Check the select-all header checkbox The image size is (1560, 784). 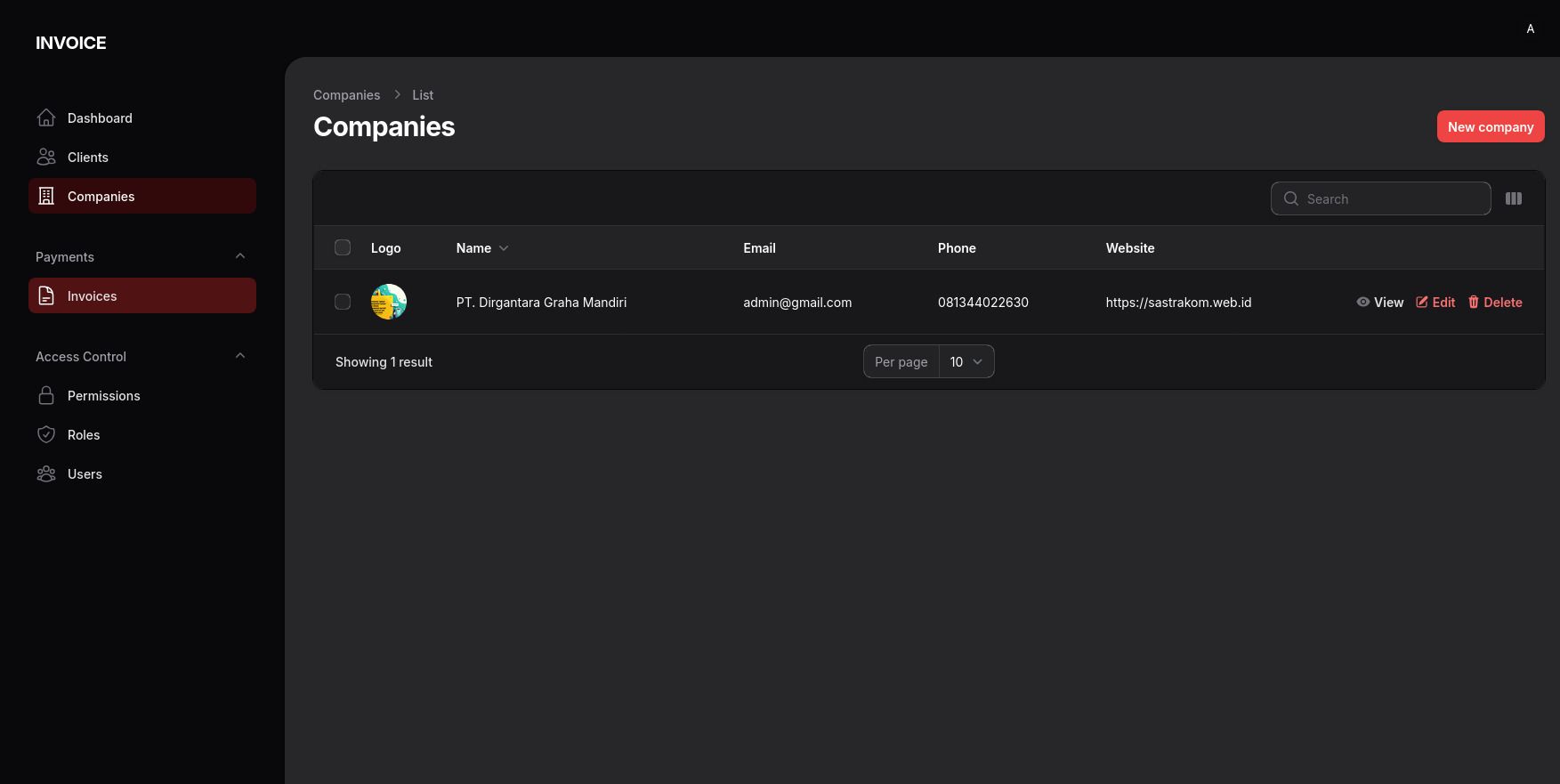click(x=343, y=248)
